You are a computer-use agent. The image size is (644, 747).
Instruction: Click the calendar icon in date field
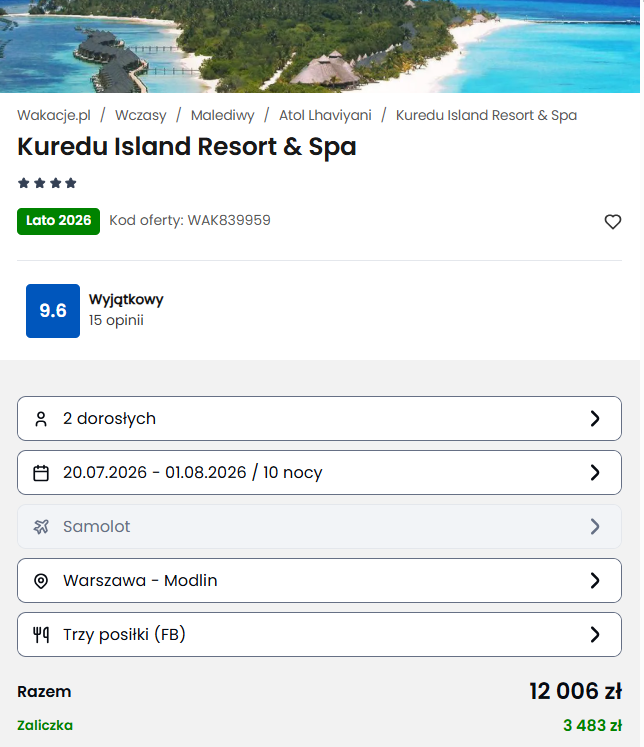click(x=41, y=473)
